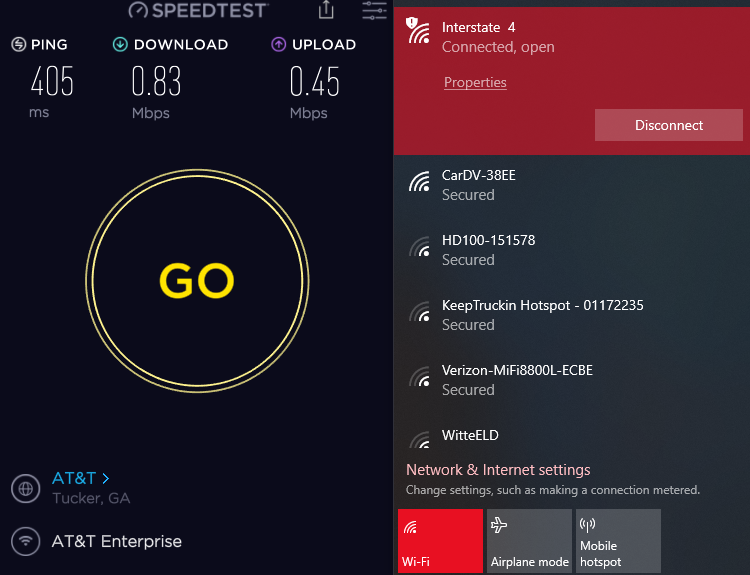Click the SPEEDTEST title text
The height and width of the screenshot is (575, 750).
[209, 10]
